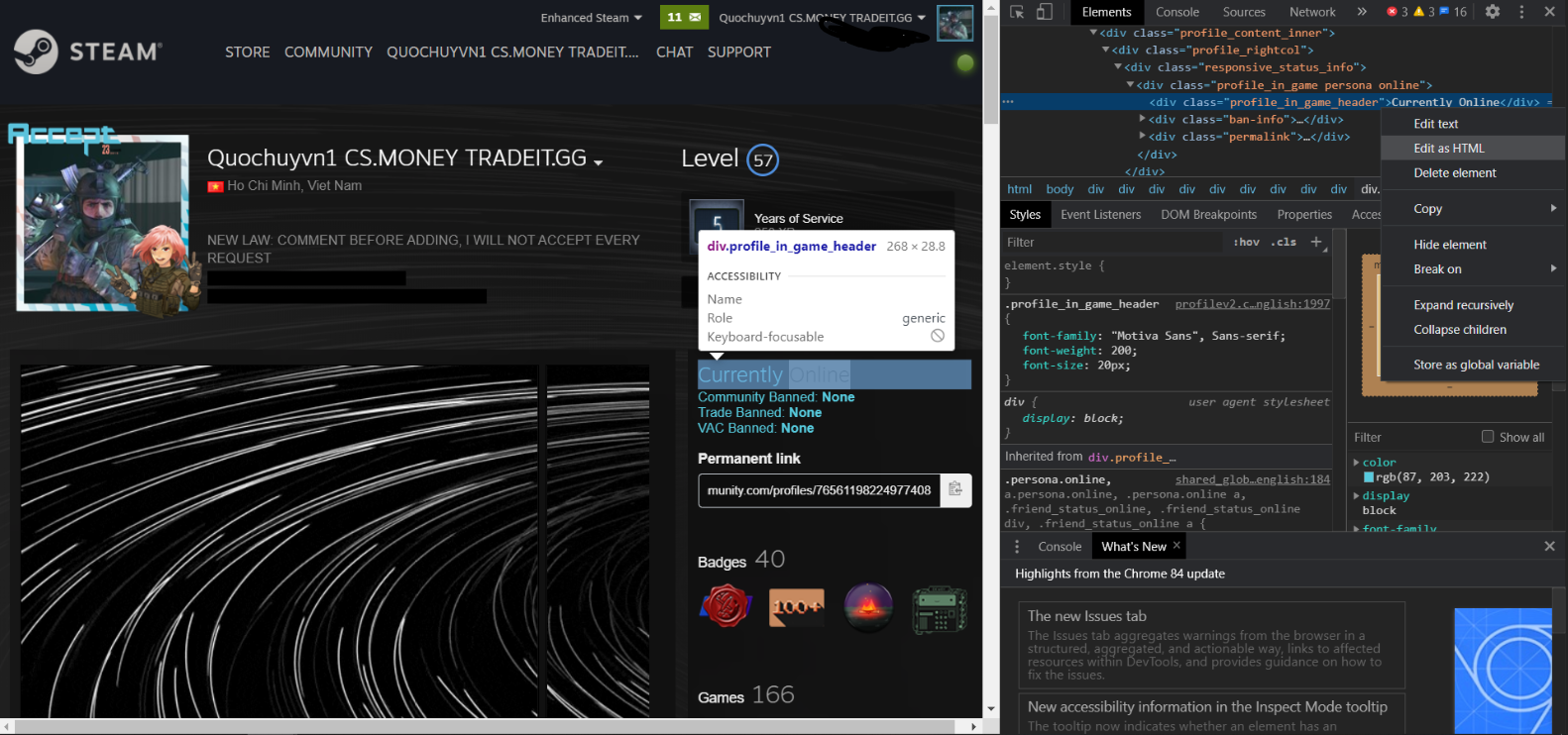
Task: Open the DevTools three-dot customize menu
Action: tap(1521, 12)
